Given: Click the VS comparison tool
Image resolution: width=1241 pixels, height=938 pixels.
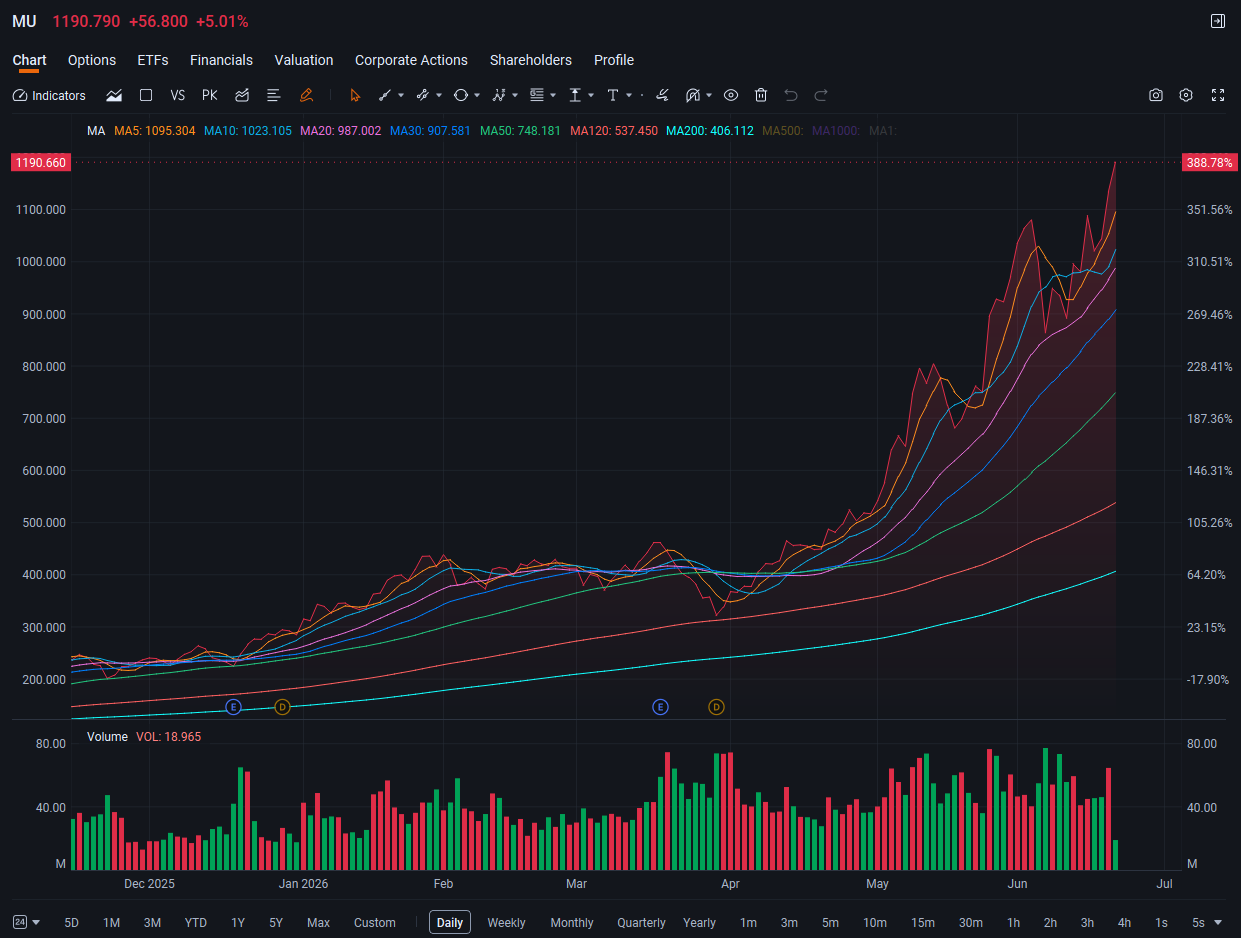Looking at the screenshot, I should (178, 95).
